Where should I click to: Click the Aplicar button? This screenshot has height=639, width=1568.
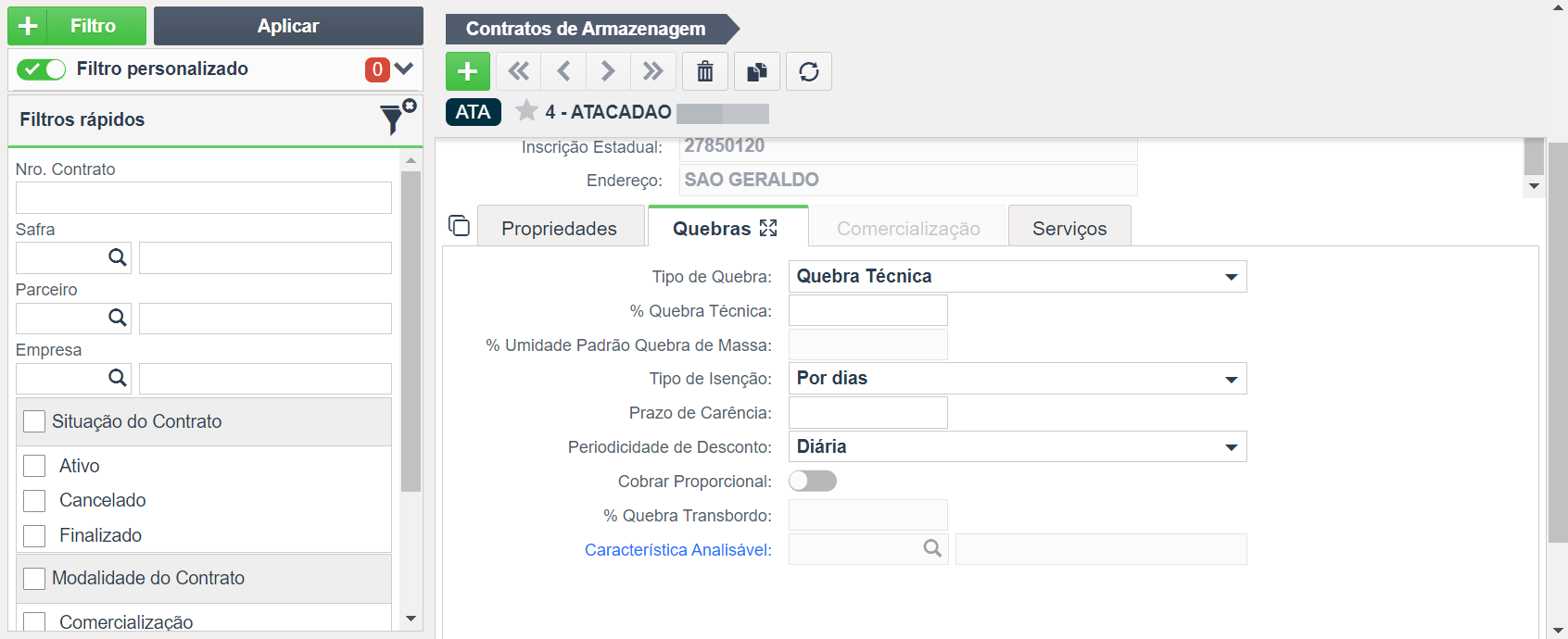tap(288, 26)
